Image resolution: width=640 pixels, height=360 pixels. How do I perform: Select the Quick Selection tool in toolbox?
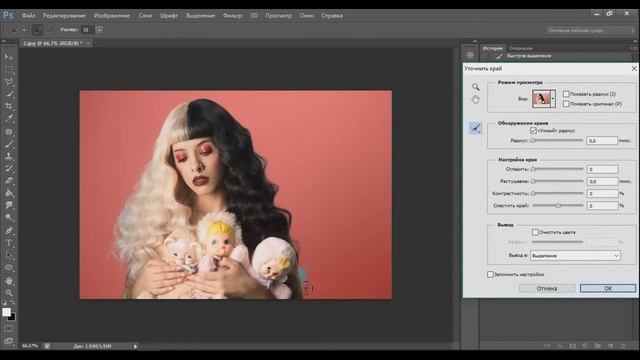[x=9, y=94]
